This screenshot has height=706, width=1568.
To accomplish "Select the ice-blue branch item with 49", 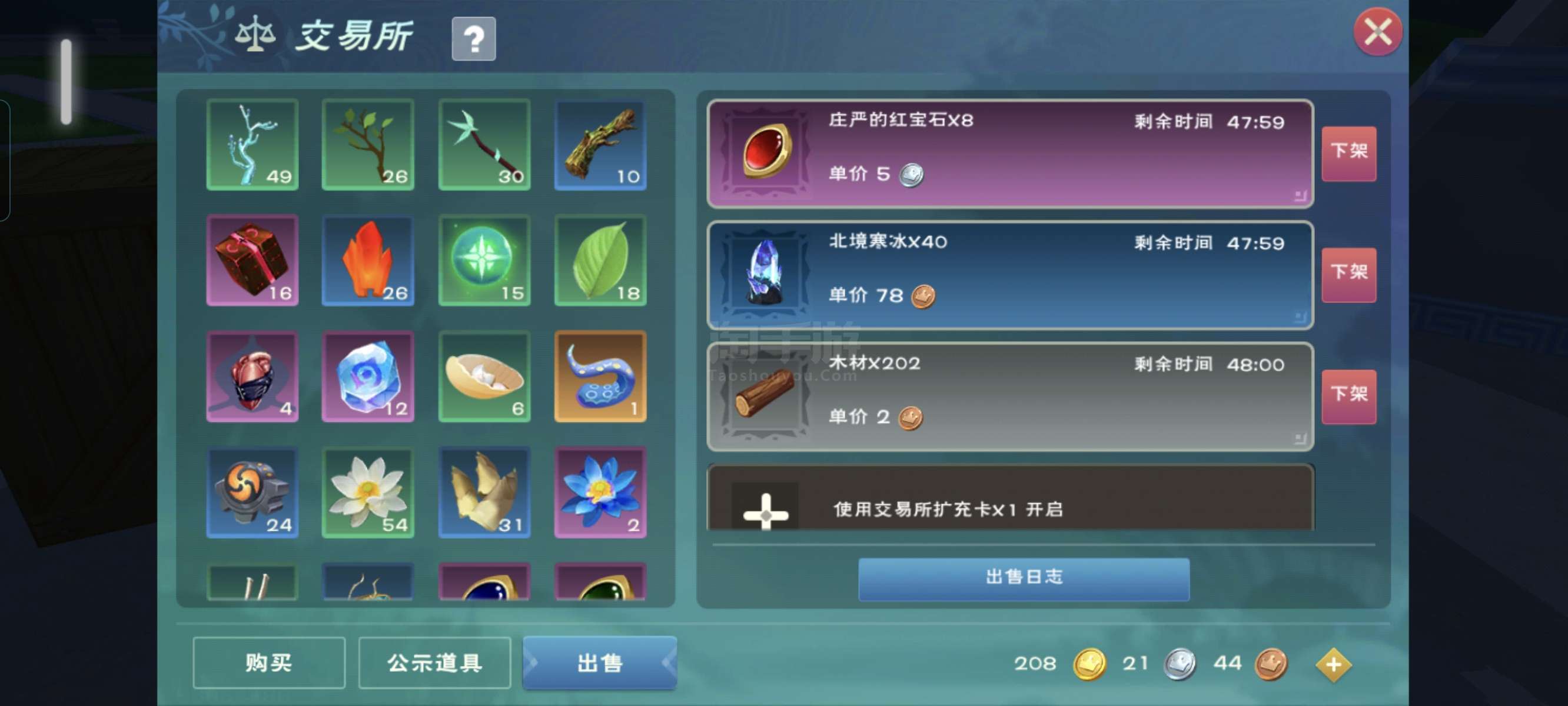I will click(252, 145).
